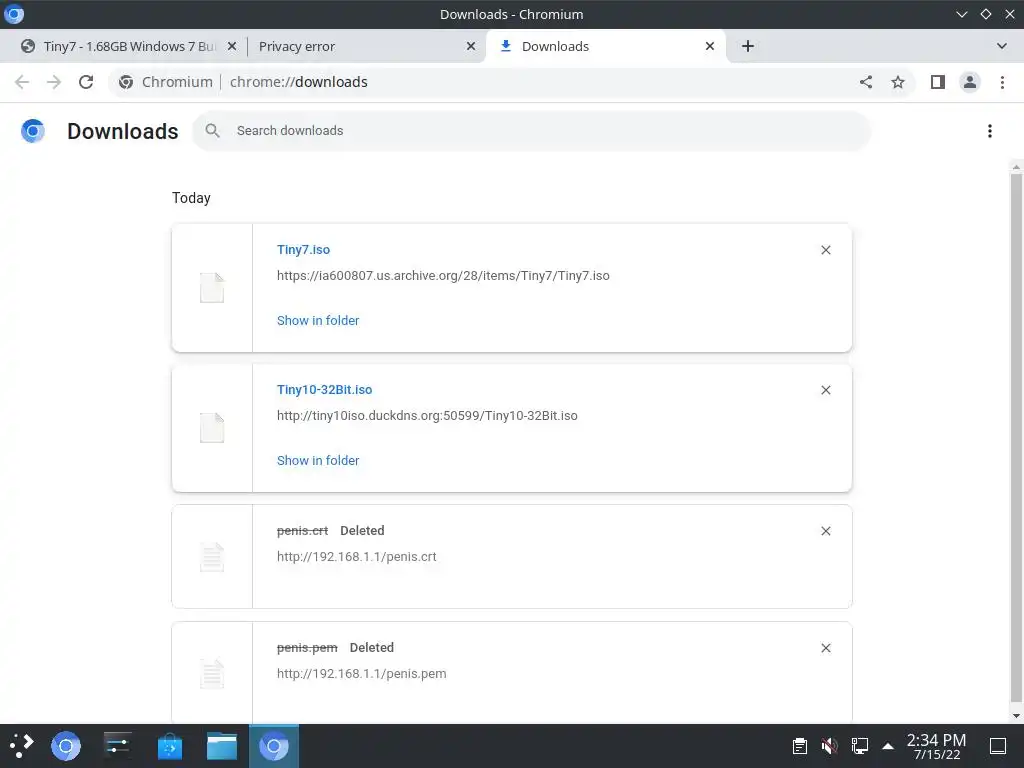The height and width of the screenshot is (768, 1024).
Task: Click the pinned Chromium launcher icon
Action: pos(66,746)
